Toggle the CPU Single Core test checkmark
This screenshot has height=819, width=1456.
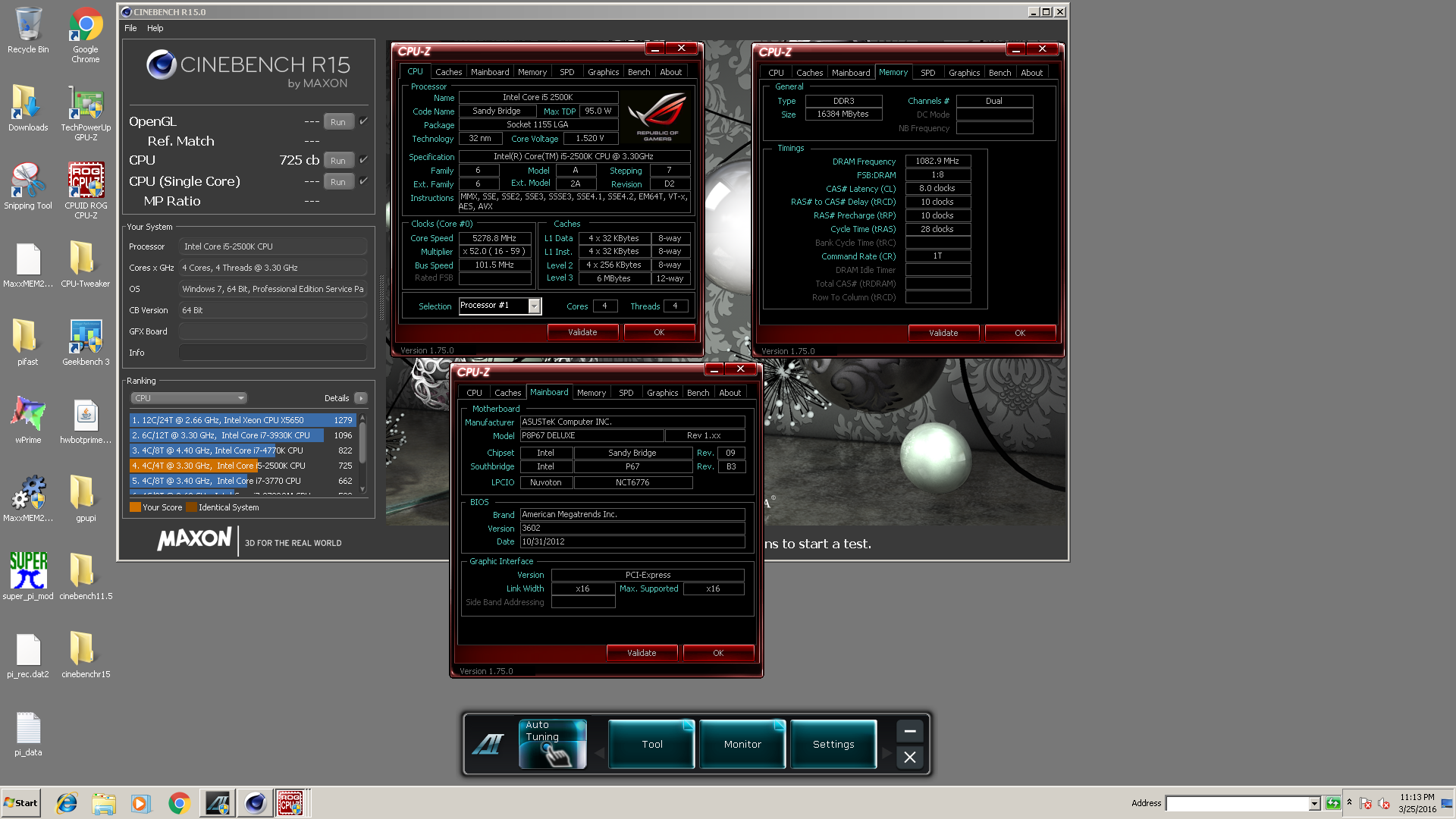(363, 181)
